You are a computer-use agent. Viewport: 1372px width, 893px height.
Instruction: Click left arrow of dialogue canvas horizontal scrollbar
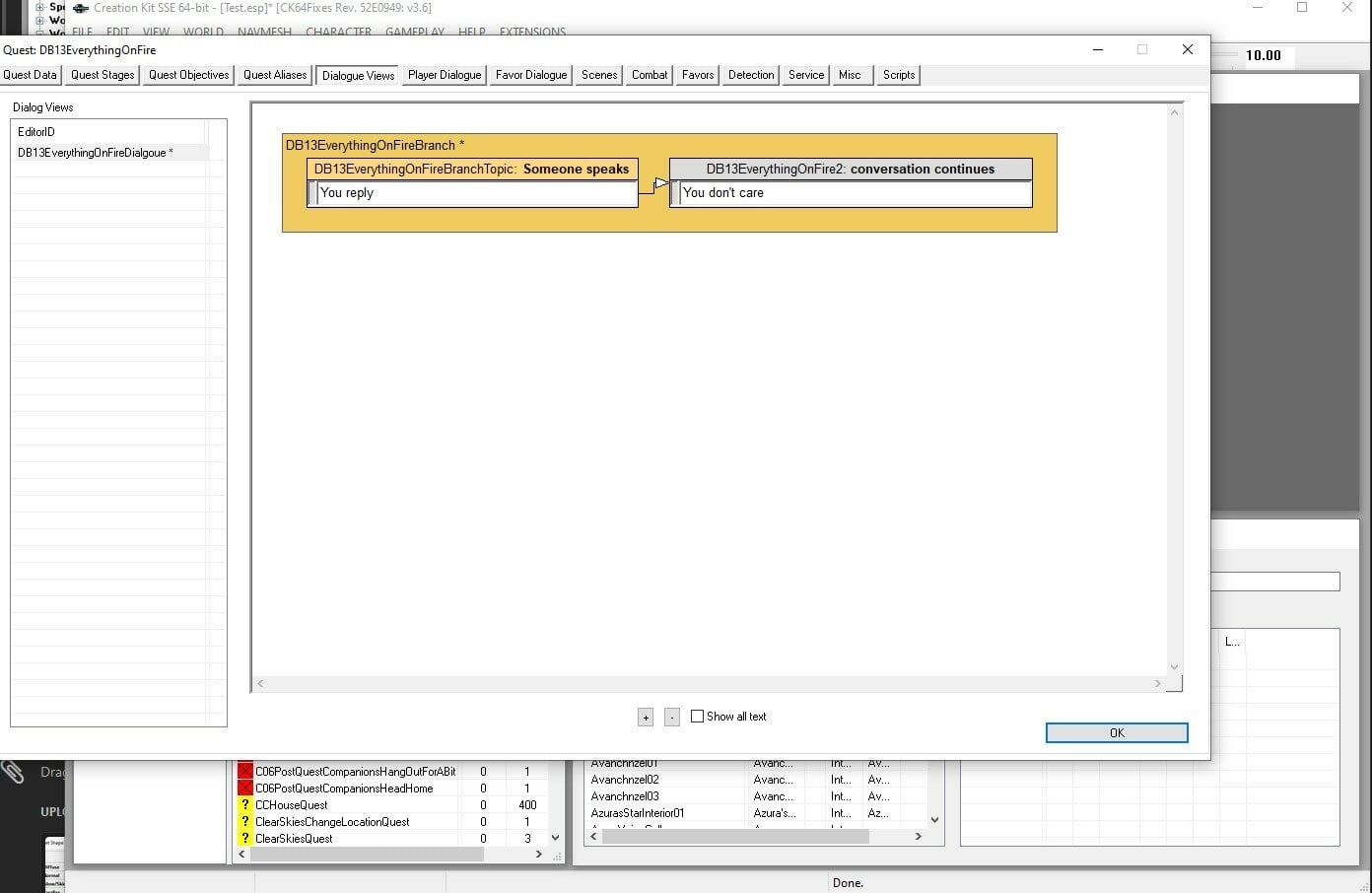click(260, 683)
